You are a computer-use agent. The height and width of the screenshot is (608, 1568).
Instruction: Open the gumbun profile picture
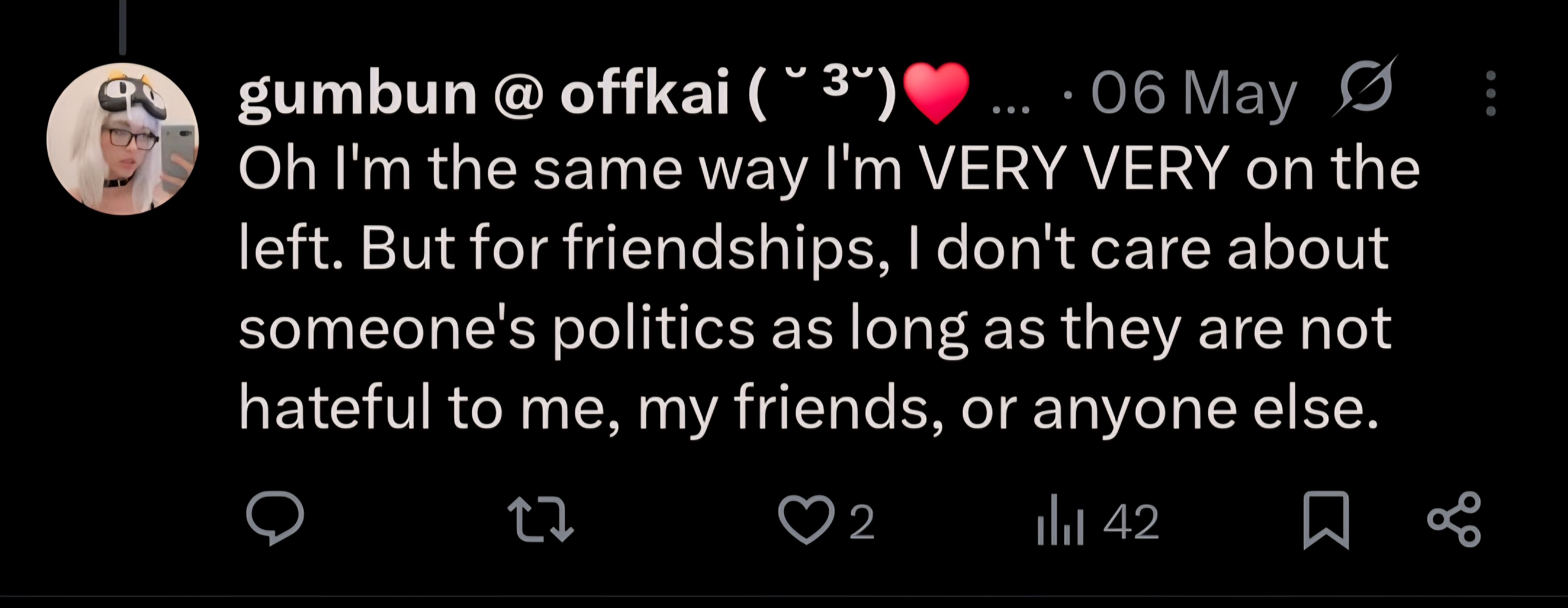point(122,139)
